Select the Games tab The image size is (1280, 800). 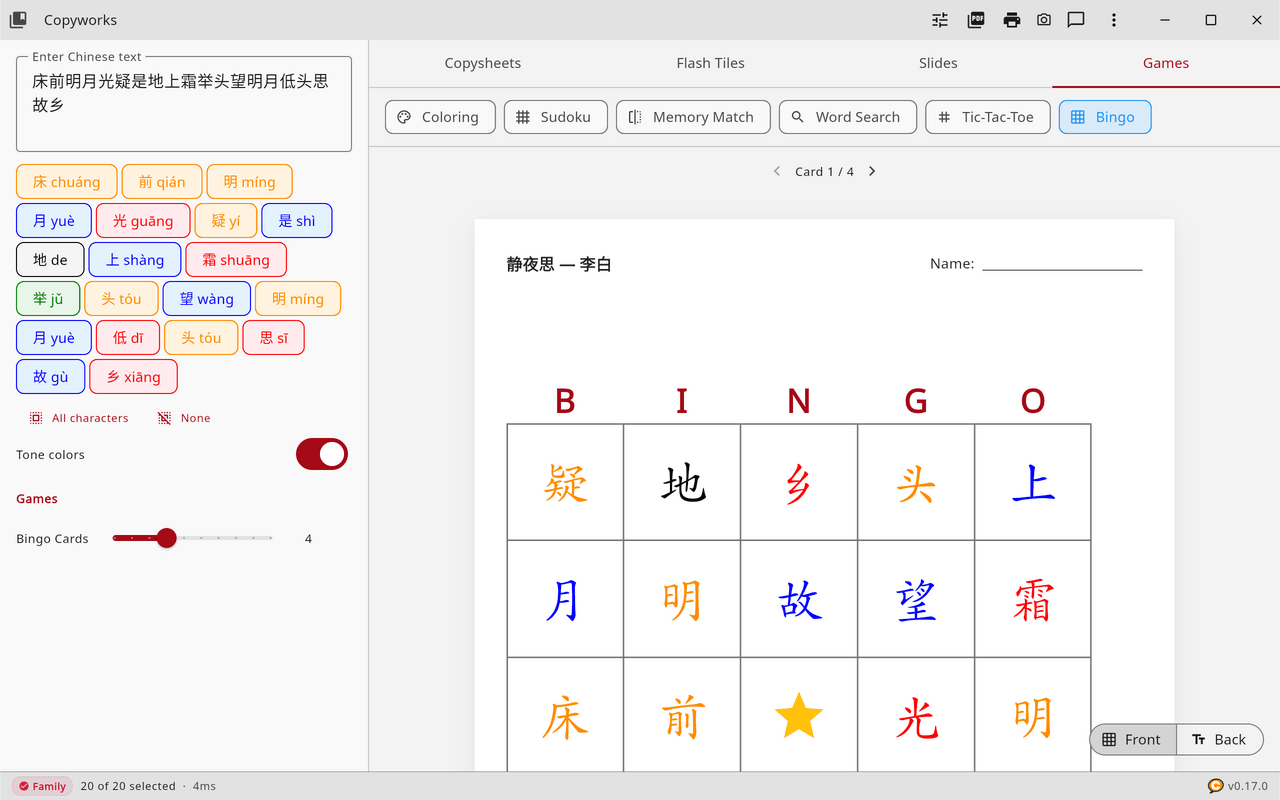tap(1166, 63)
